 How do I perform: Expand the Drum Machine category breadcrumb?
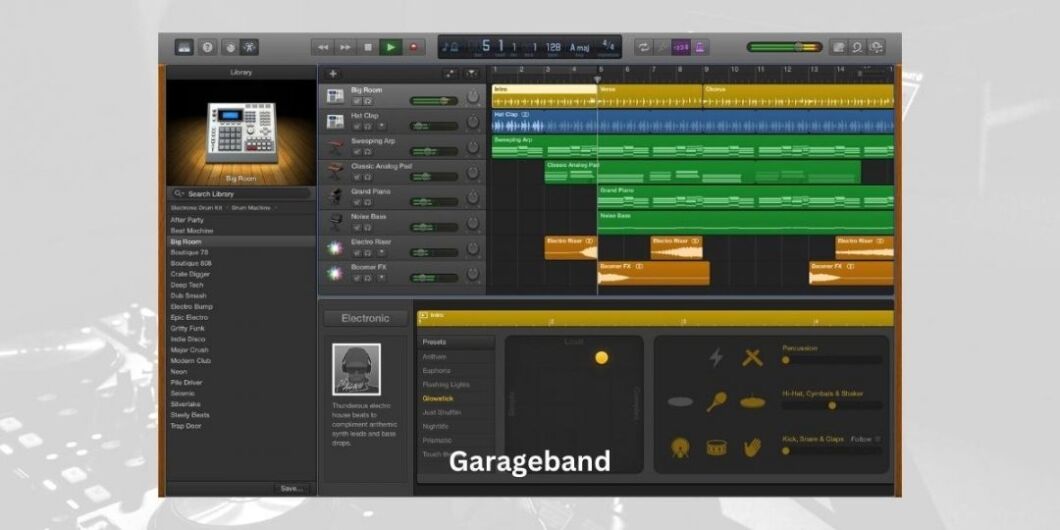click(250, 207)
